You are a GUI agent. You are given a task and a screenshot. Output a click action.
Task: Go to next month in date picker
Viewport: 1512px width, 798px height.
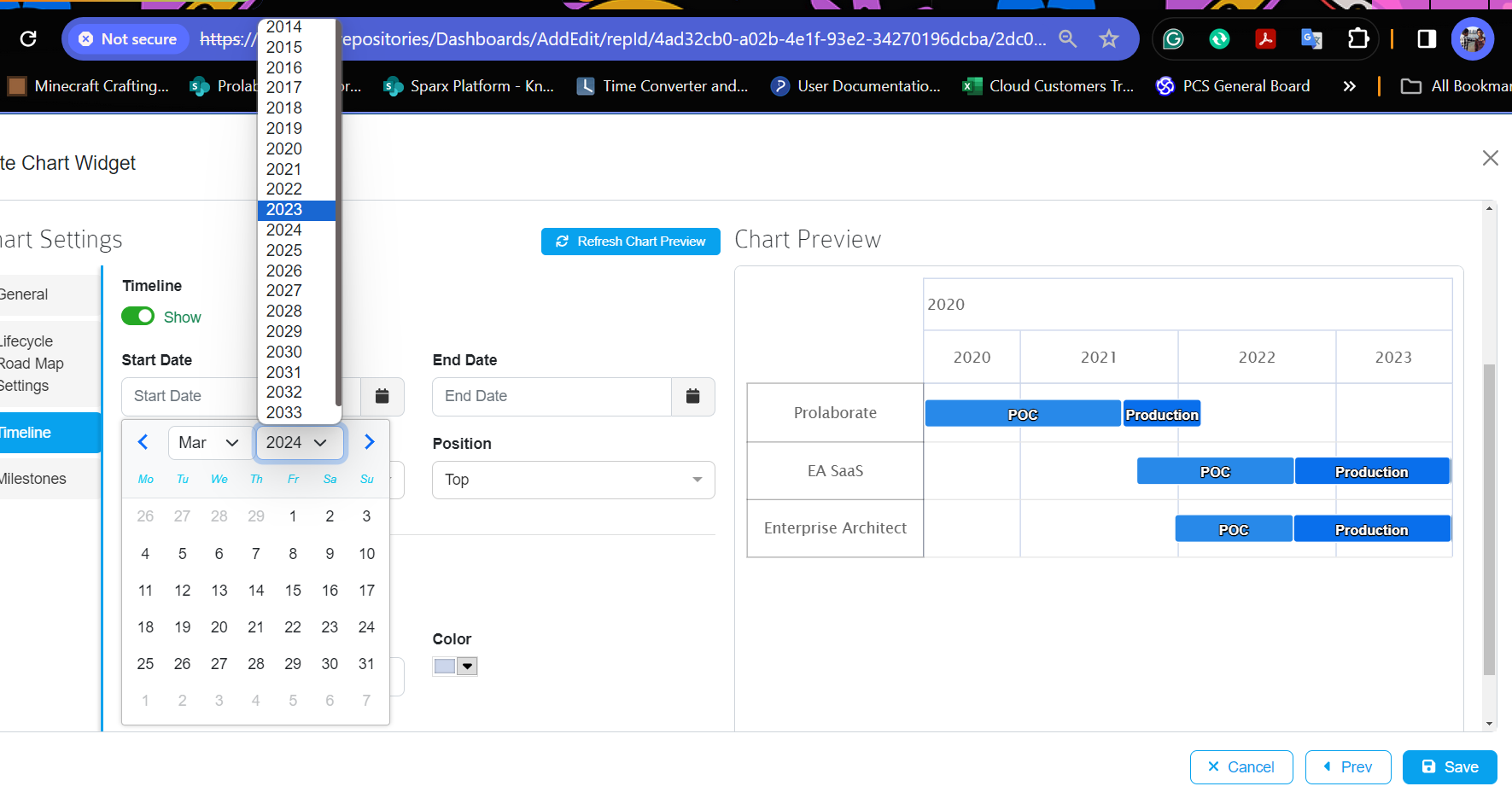[370, 442]
